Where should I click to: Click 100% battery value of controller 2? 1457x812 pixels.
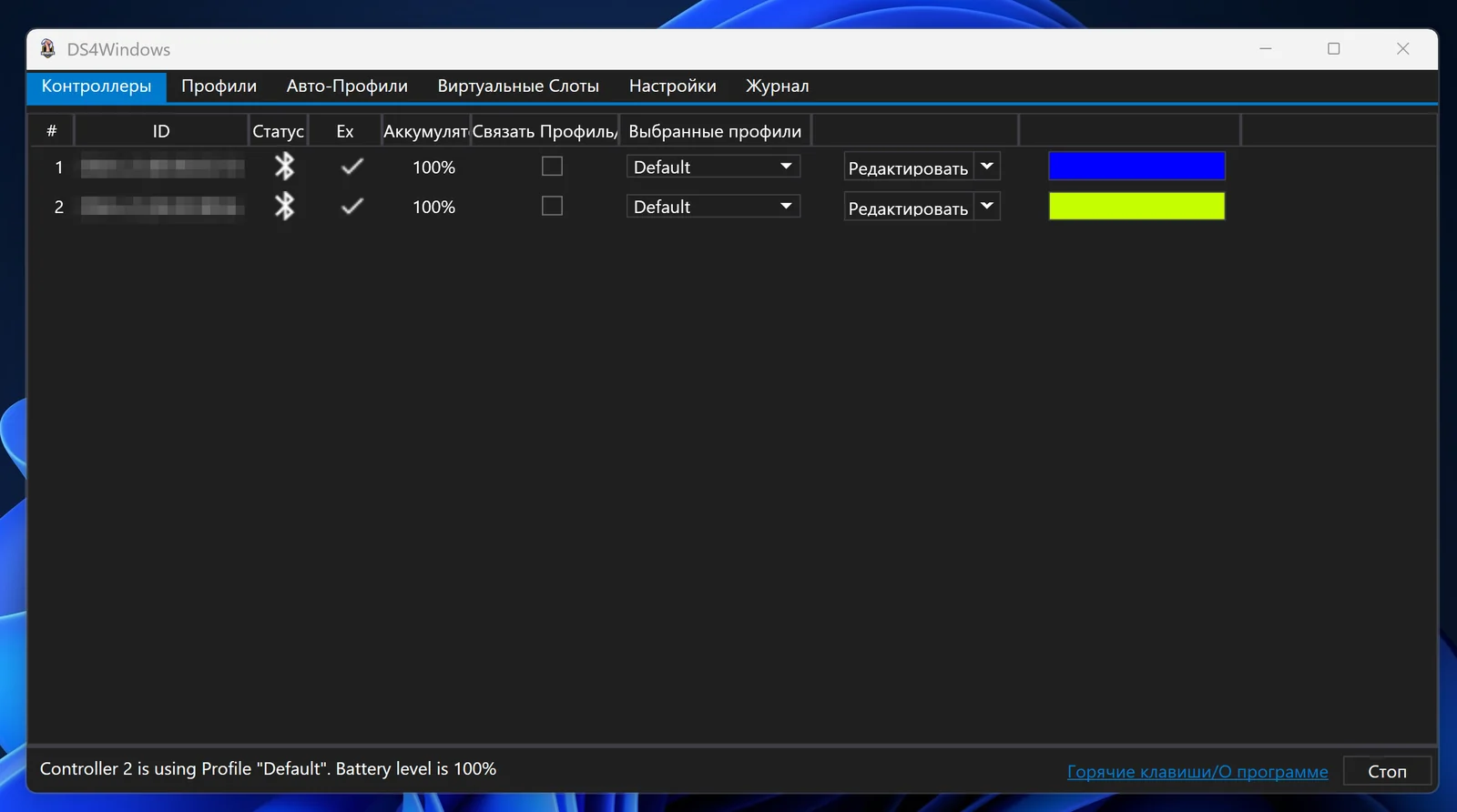pyautogui.click(x=433, y=208)
